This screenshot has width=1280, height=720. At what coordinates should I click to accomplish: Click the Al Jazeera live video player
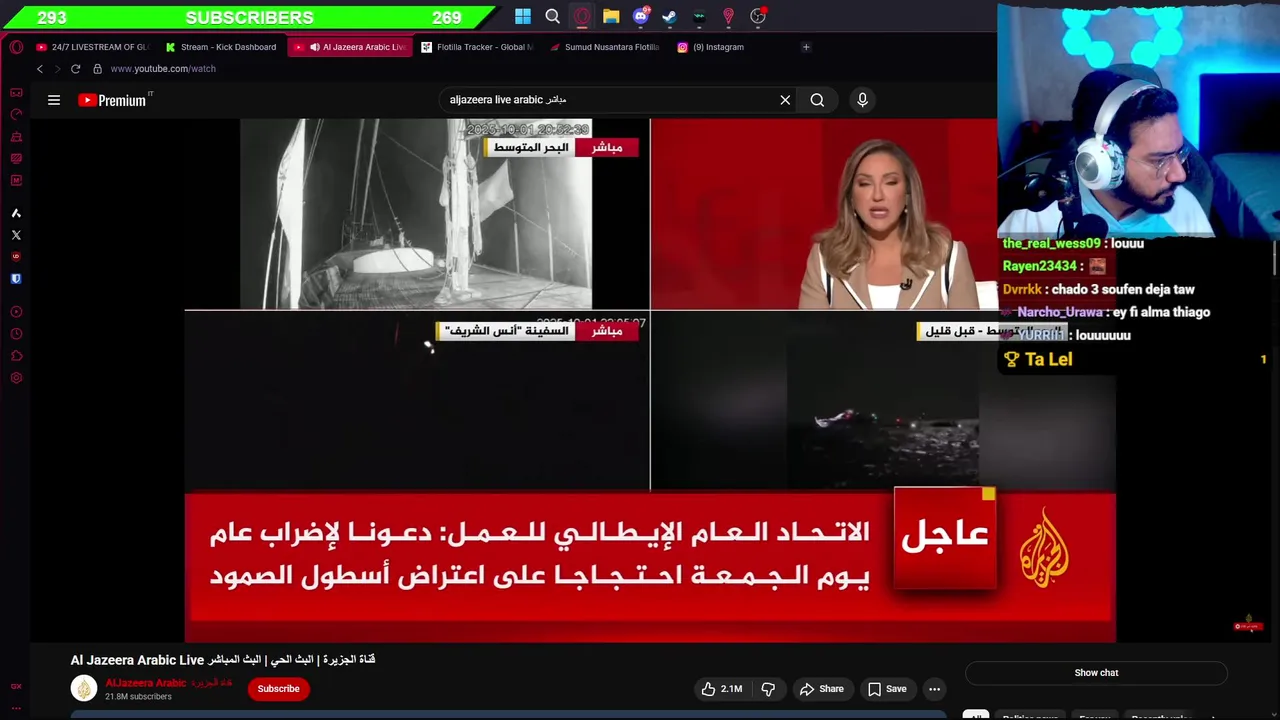[650, 380]
